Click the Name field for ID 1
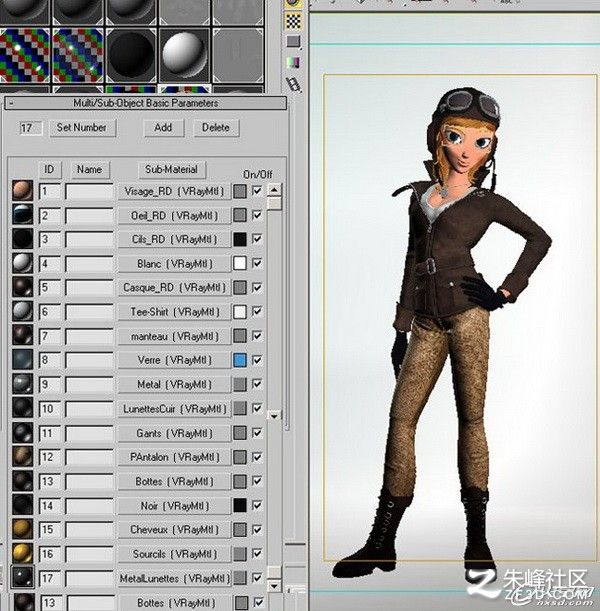The height and width of the screenshot is (611, 600). [90, 191]
